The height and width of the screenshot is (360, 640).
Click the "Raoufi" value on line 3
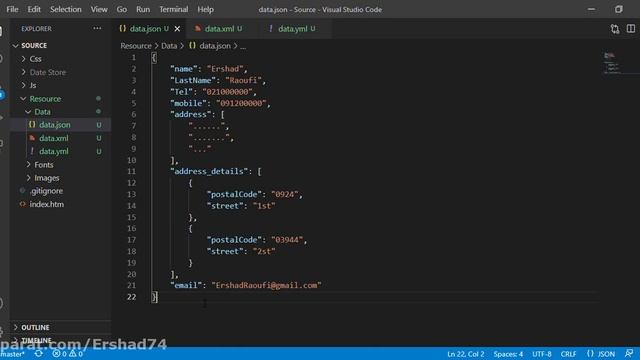[243, 80]
